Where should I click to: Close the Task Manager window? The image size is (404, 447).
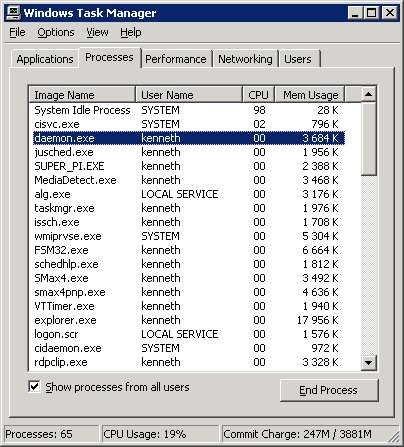(389, 13)
